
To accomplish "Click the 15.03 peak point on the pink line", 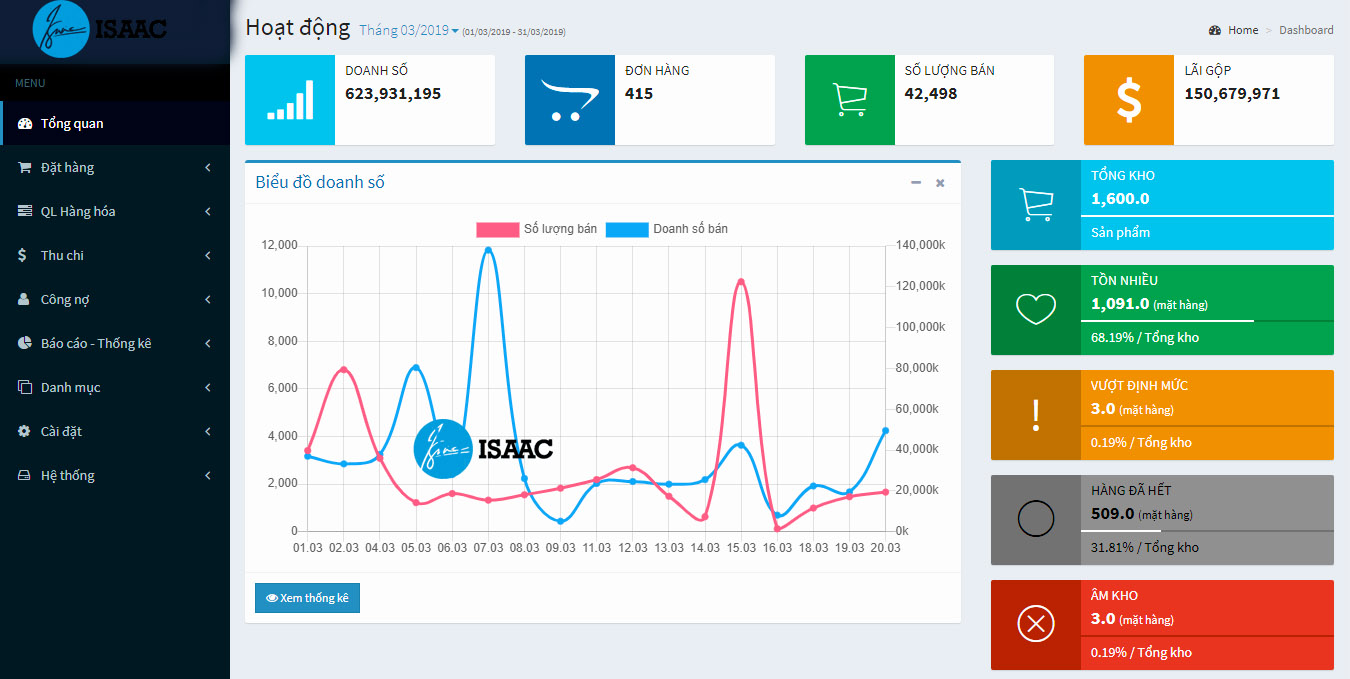I will (740, 282).
